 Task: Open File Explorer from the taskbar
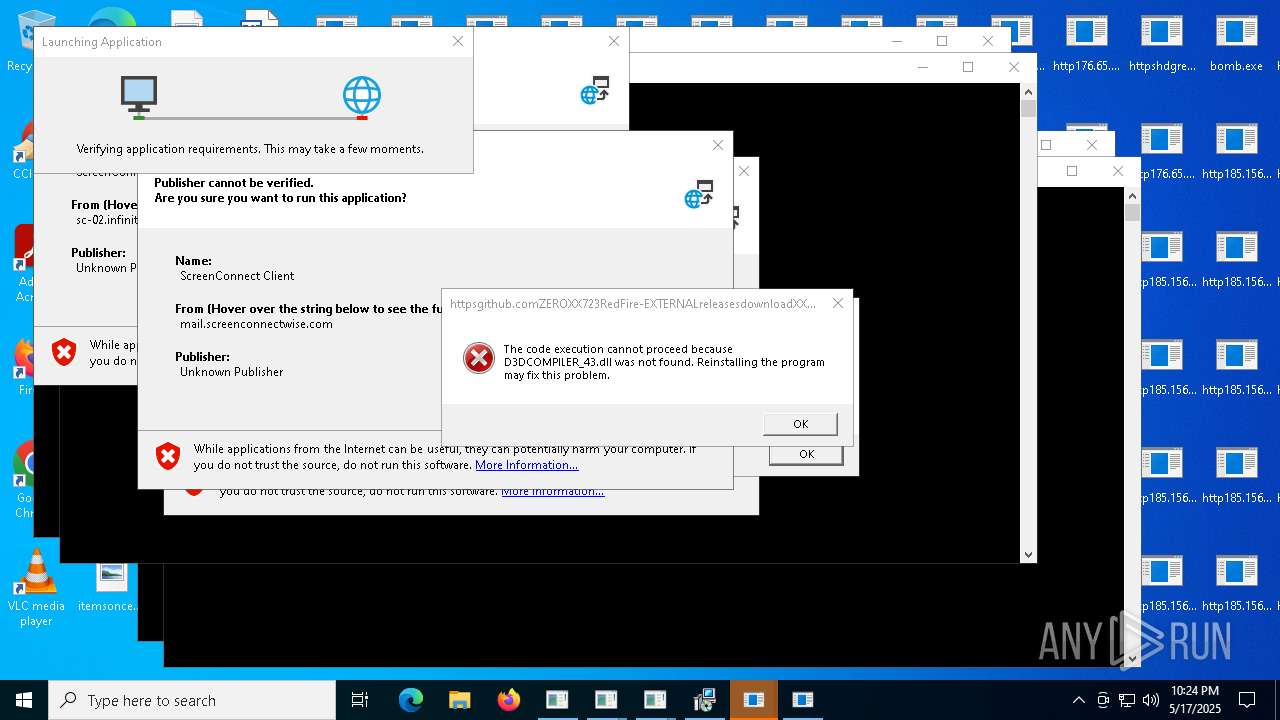click(x=459, y=700)
